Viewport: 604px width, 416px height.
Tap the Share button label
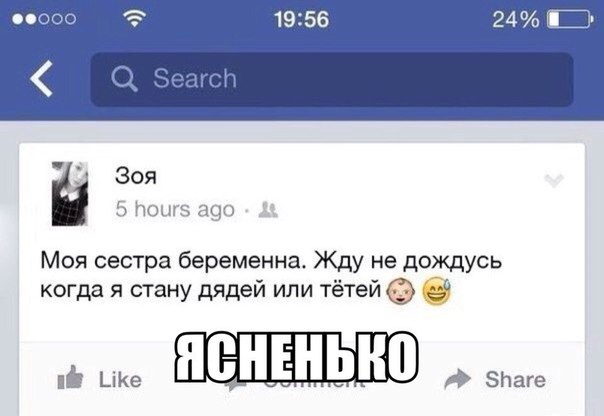[x=515, y=379]
